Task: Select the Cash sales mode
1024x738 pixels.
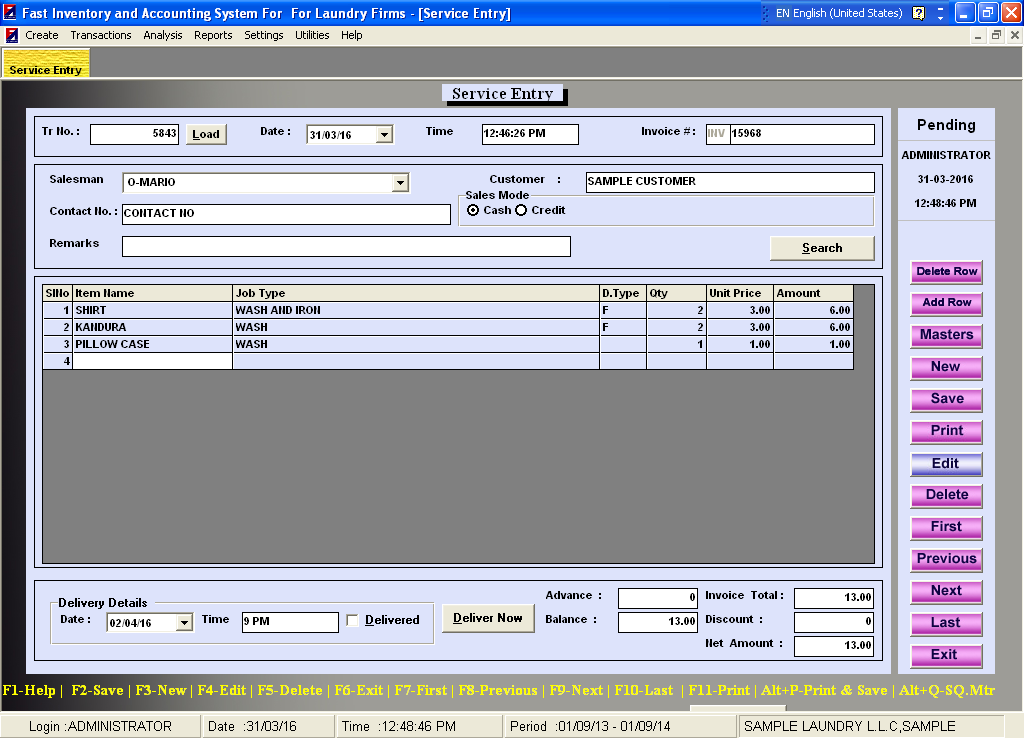Action: tap(473, 210)
